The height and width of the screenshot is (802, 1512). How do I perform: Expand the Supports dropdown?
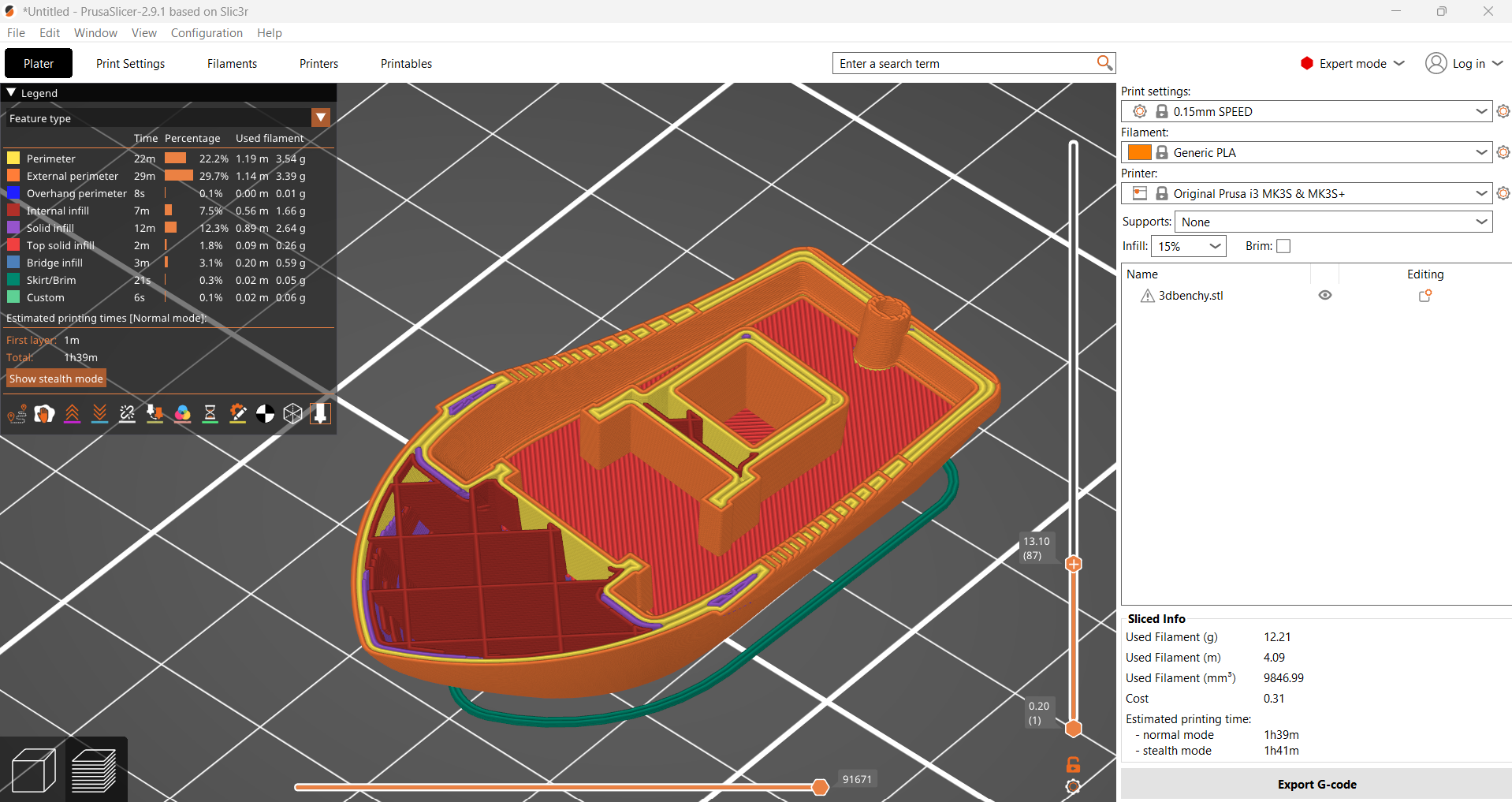click(1334, 222)
